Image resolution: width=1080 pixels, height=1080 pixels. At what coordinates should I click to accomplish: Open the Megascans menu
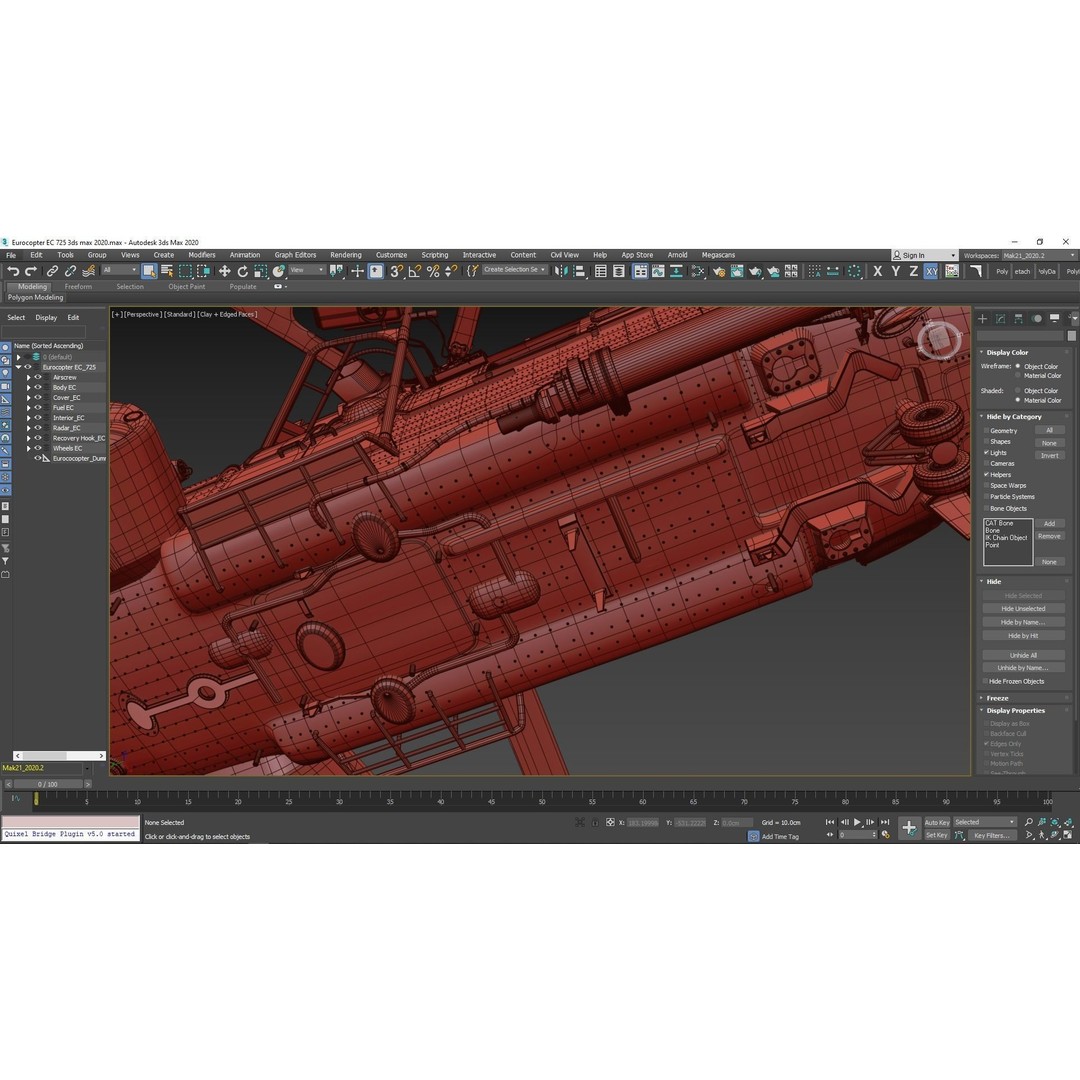point(718,255)
